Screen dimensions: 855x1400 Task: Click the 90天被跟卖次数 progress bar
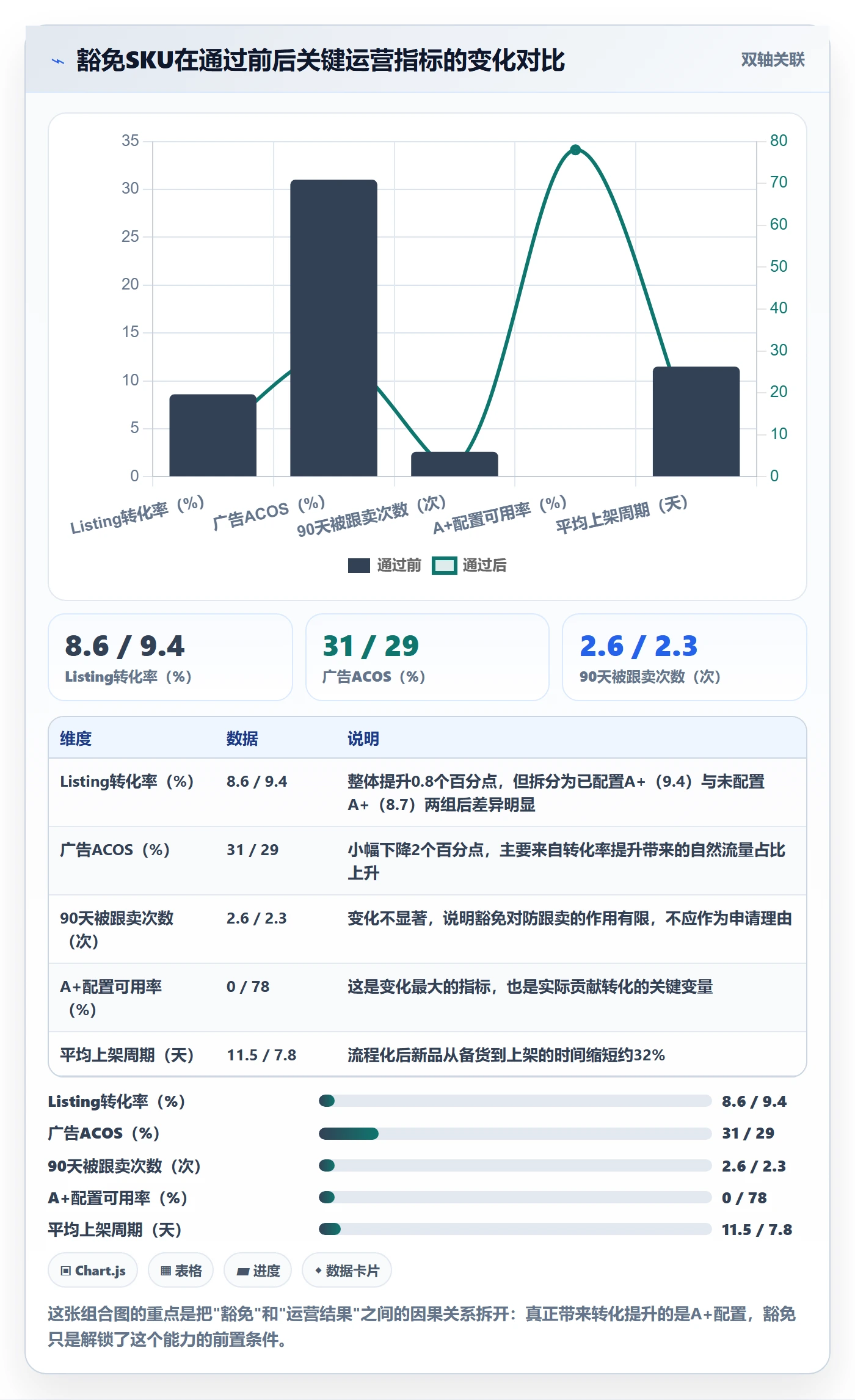coord(515,1165)
